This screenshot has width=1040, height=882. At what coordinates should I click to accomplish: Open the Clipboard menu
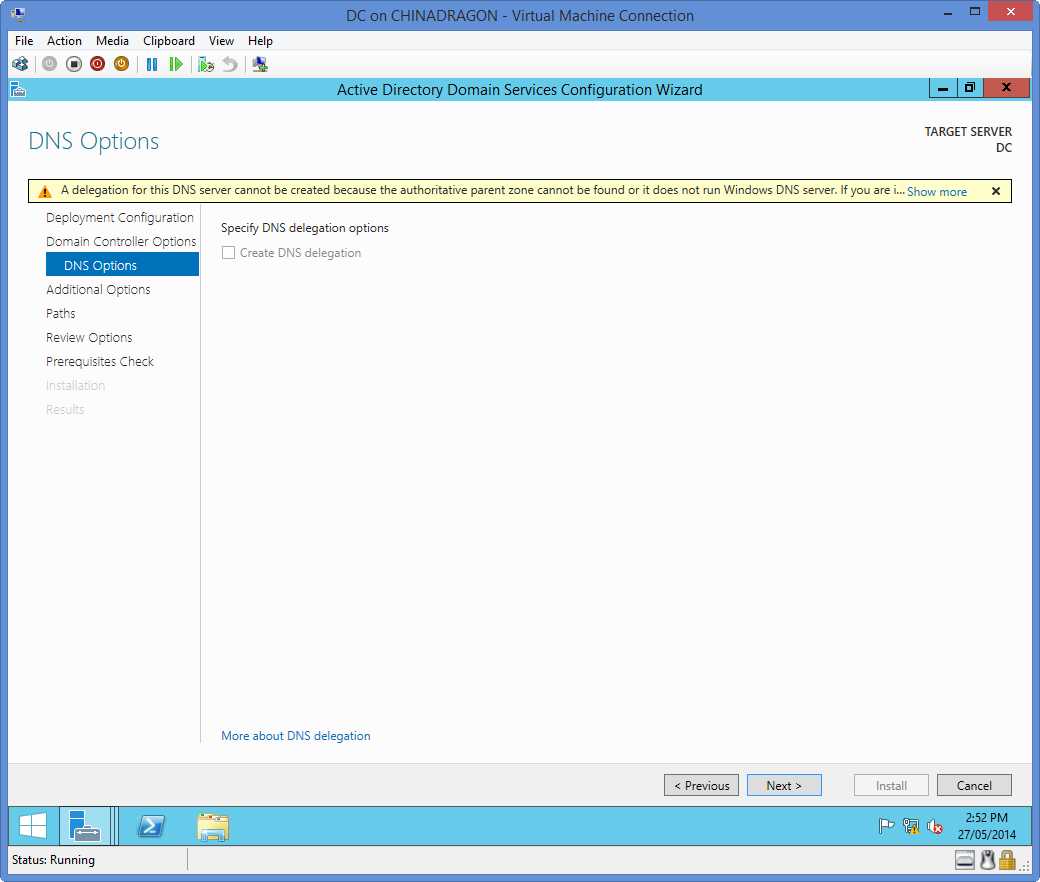point(169,40)
